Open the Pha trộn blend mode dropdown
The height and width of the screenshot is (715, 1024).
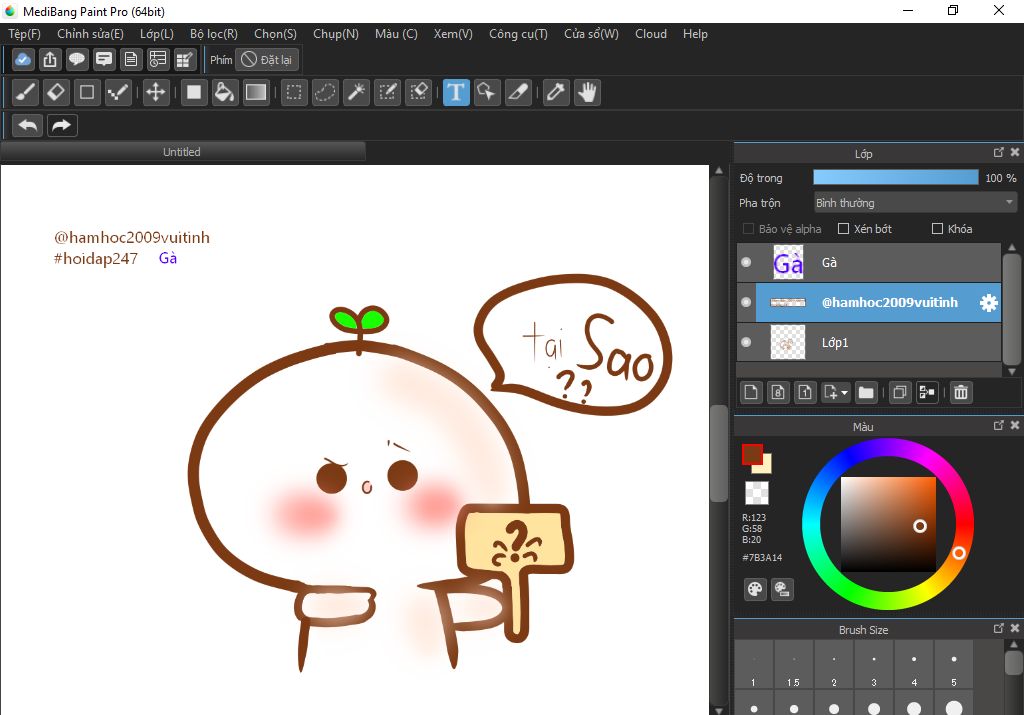coord(915,203)
